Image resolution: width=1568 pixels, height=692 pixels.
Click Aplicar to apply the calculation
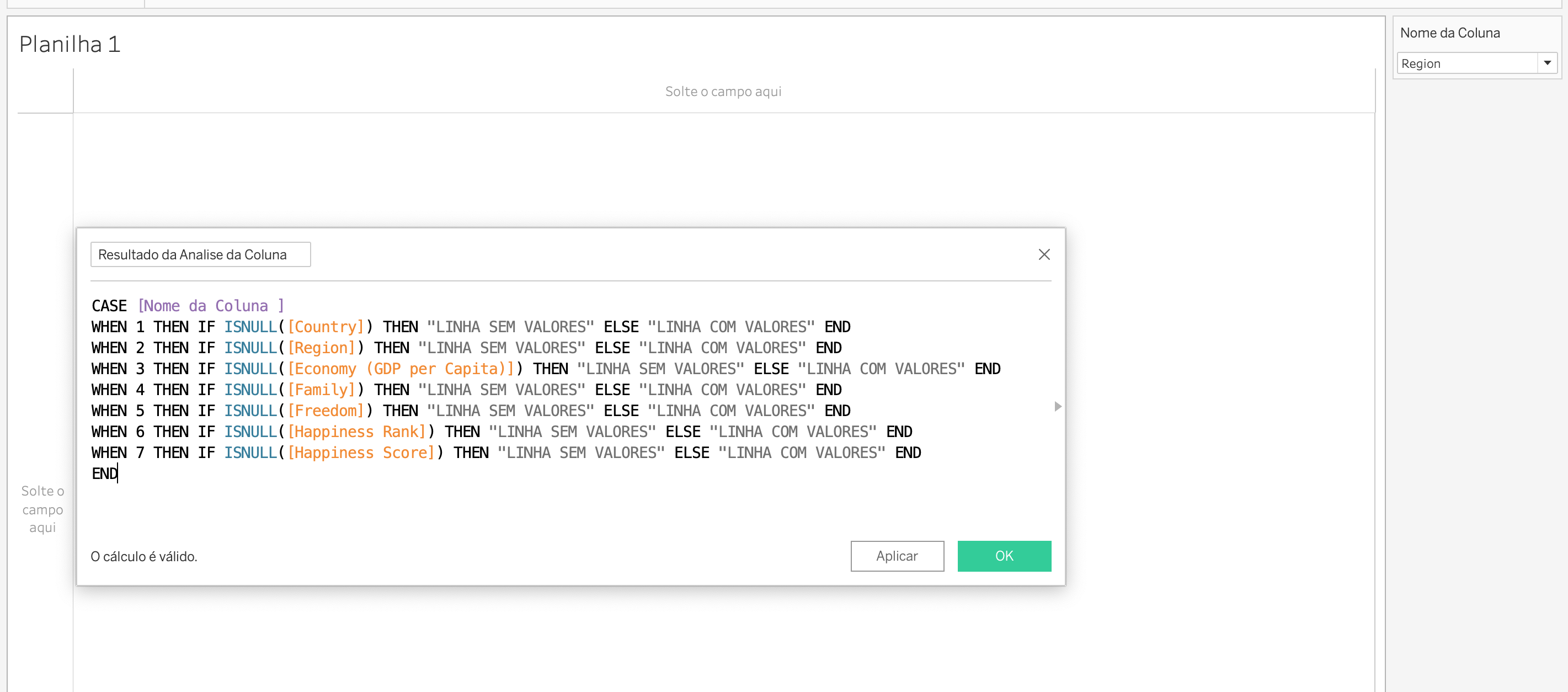(x=897, y=556)
